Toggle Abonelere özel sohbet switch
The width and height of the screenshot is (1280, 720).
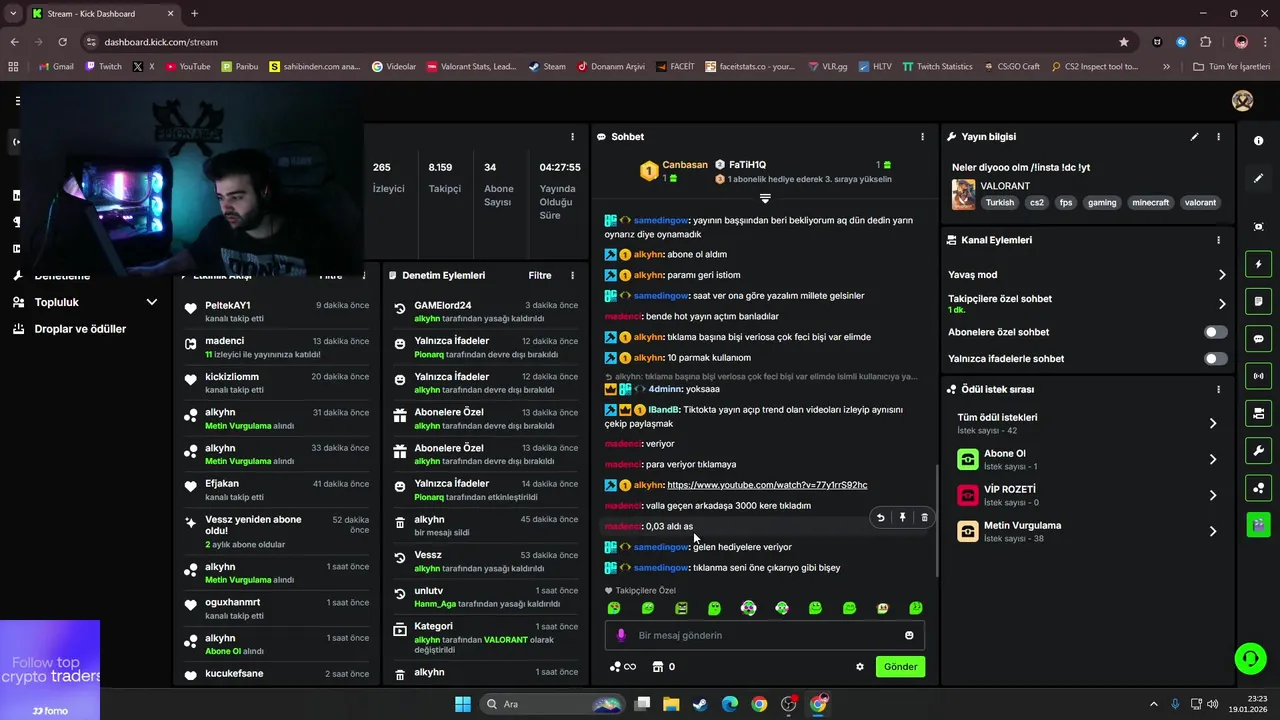click(1216, 332)
